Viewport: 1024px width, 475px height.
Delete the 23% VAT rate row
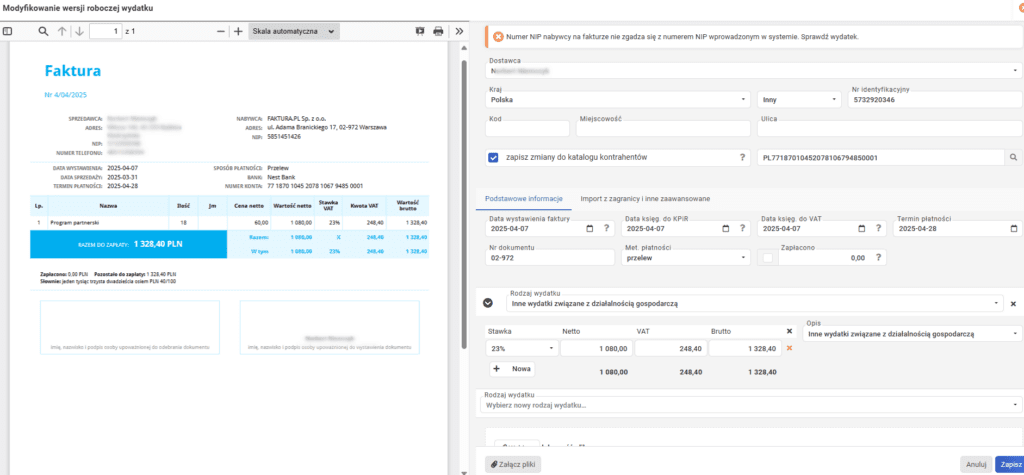pos(789,348)
